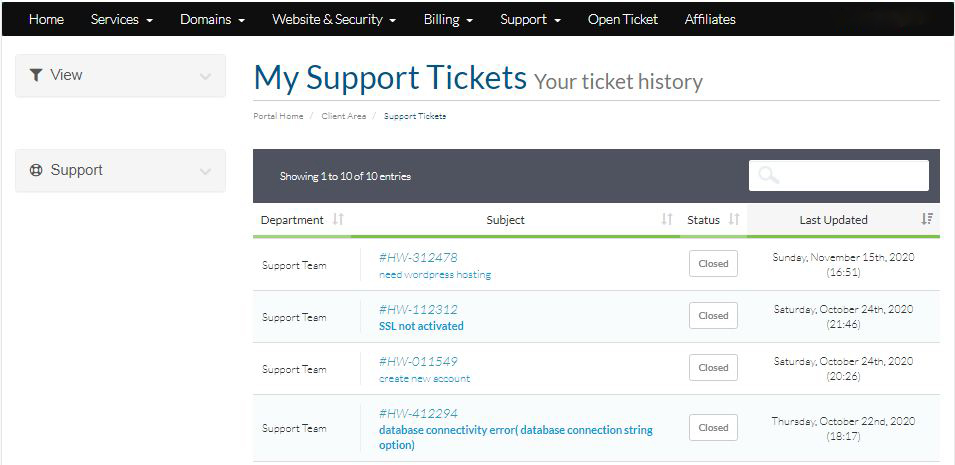Open Website & Security dropdown menu

click(334, 19)
